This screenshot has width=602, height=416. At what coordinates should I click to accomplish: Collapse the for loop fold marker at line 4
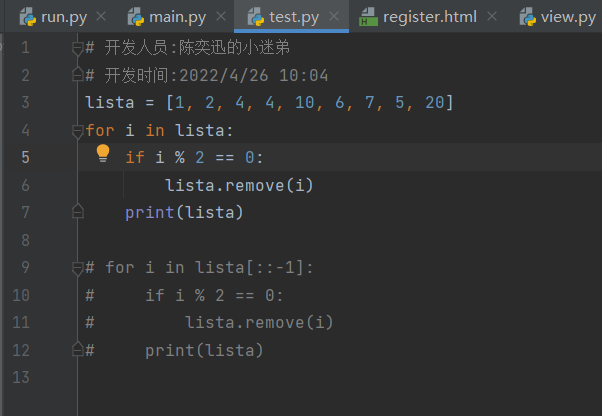point(78,130)
